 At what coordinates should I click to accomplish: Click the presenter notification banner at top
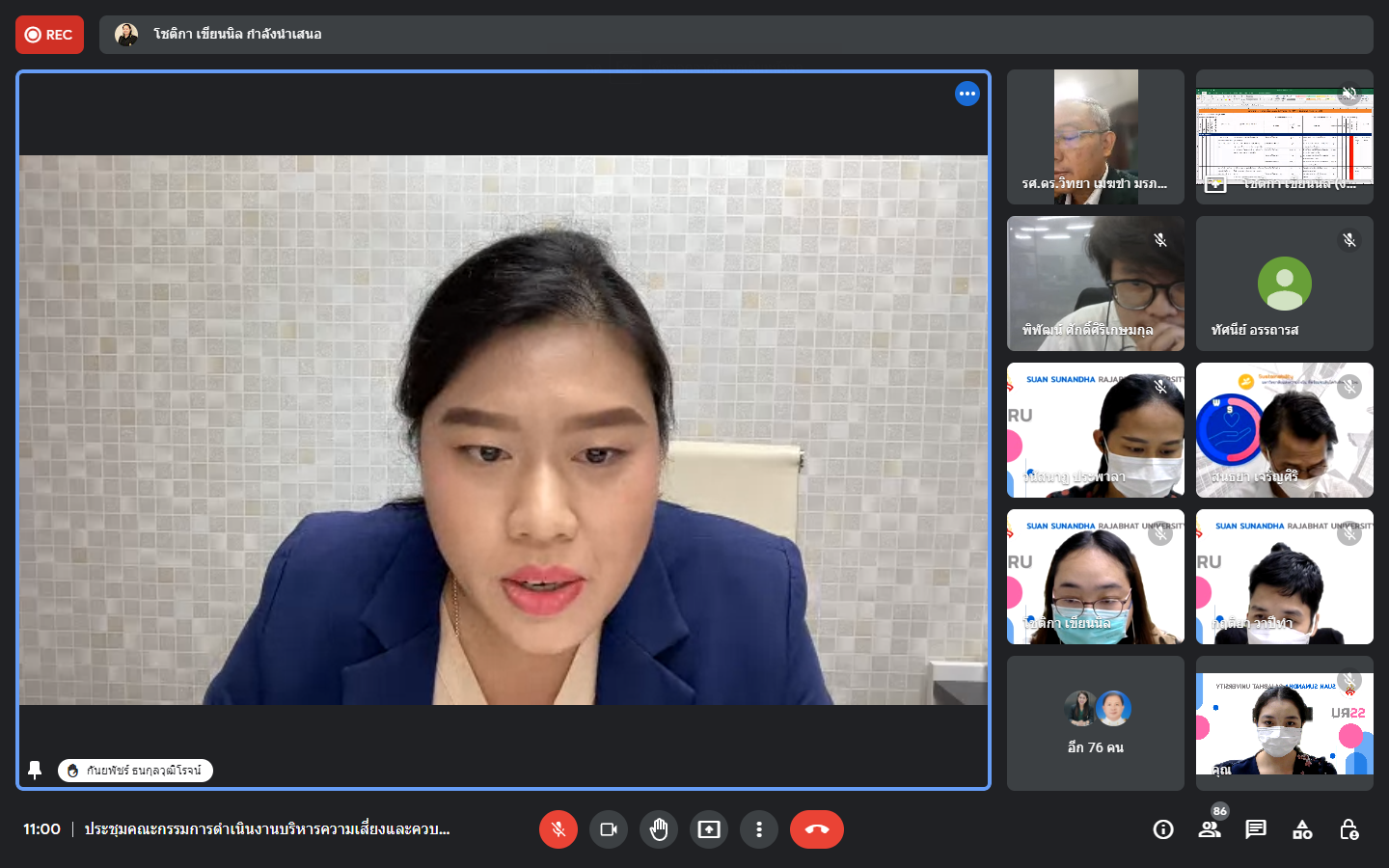click(x=735, y=35)
